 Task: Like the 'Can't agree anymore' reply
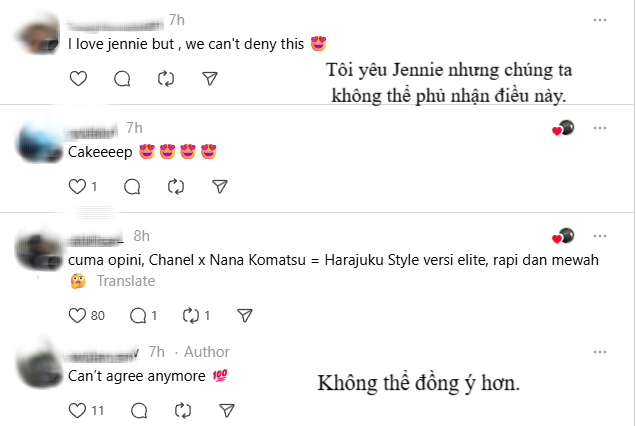click(78, 410)
